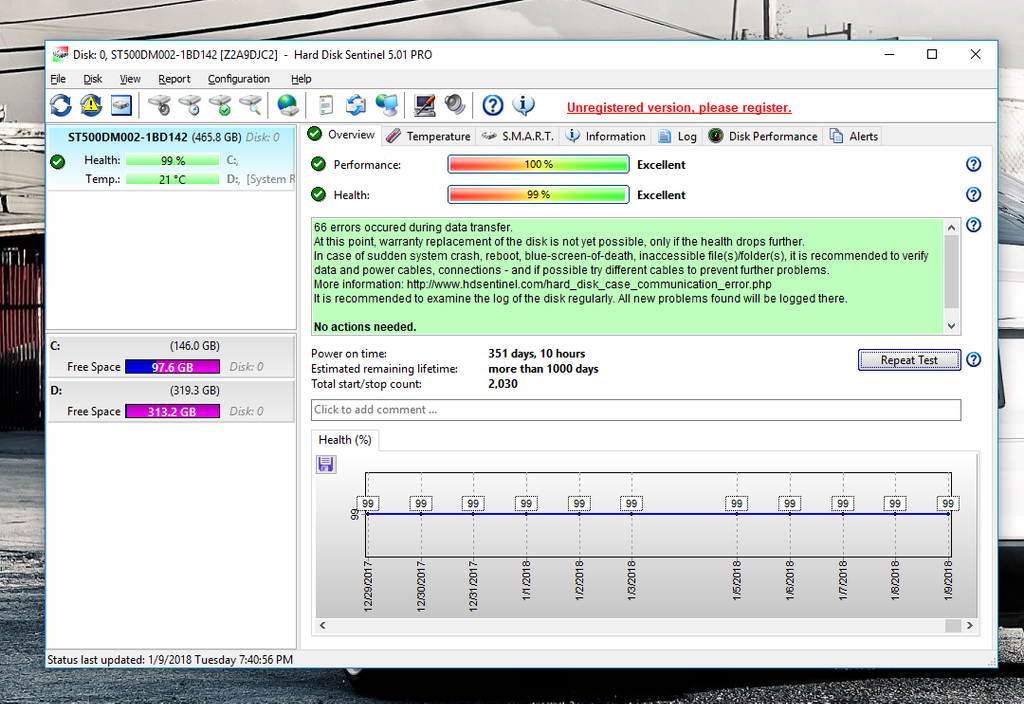Click the '2,030' start/stop count value
Image resolution: width=1024 pixels, height=704 pixels.
(x=503, y=384)
